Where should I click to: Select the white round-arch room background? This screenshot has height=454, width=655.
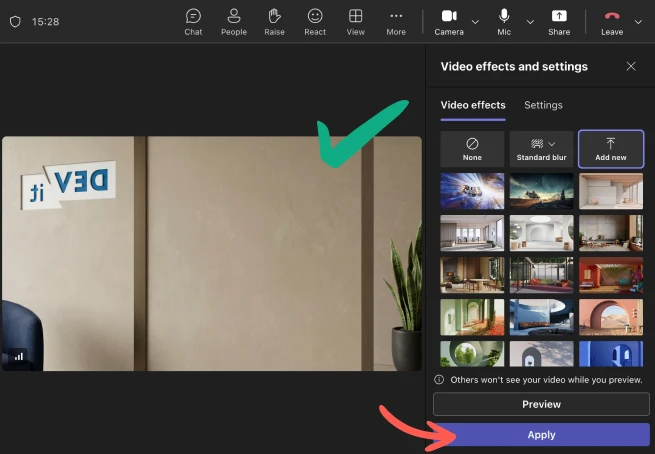[541, 233]
